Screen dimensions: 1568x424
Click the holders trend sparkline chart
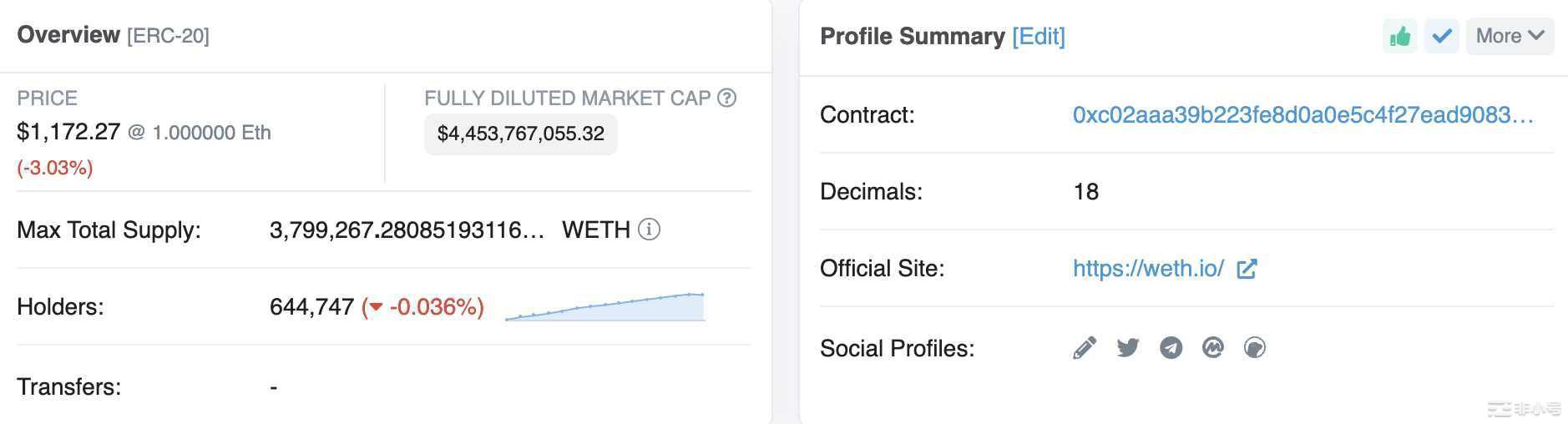tap(605, 307)
